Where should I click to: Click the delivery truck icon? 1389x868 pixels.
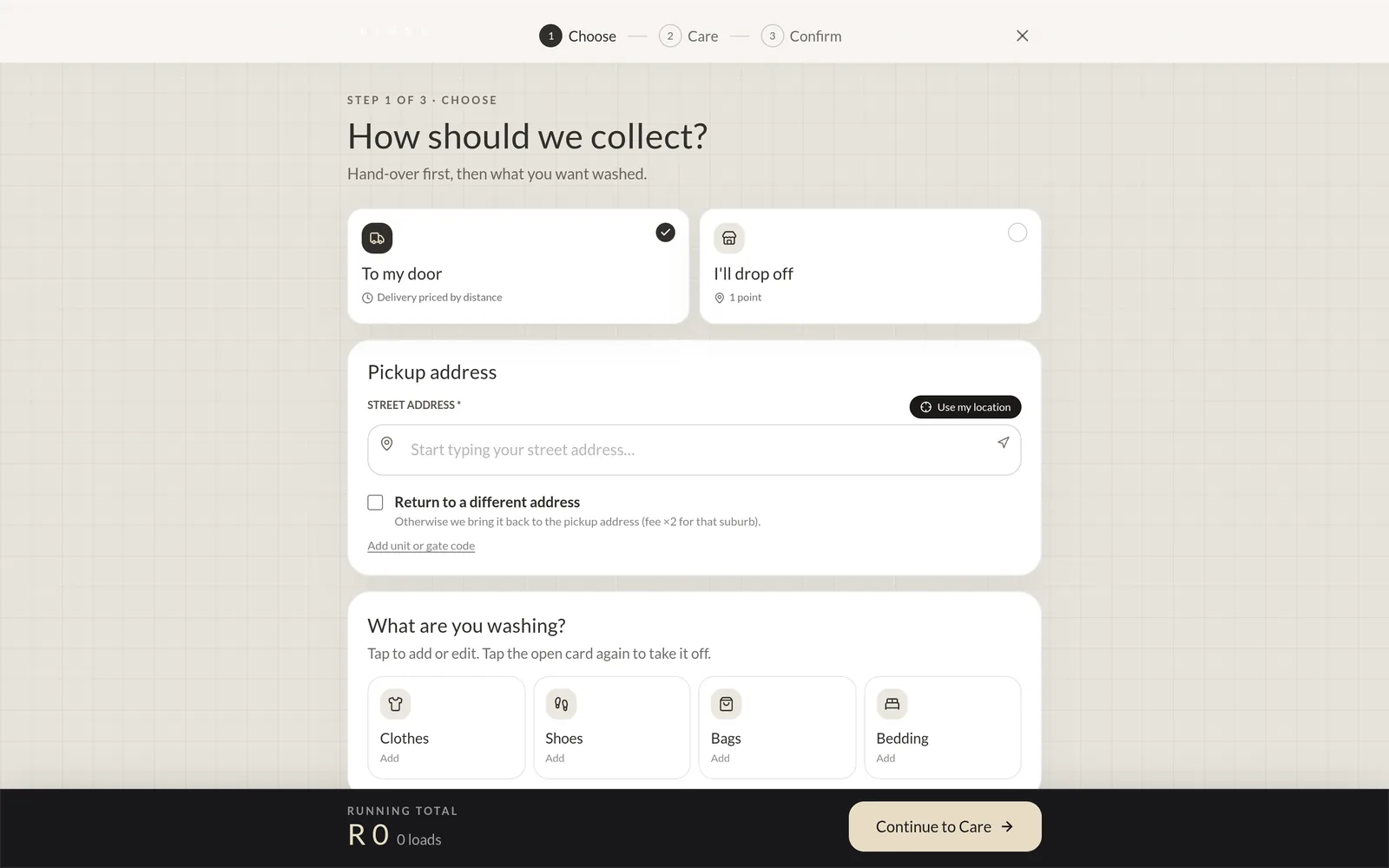(377, 238)
